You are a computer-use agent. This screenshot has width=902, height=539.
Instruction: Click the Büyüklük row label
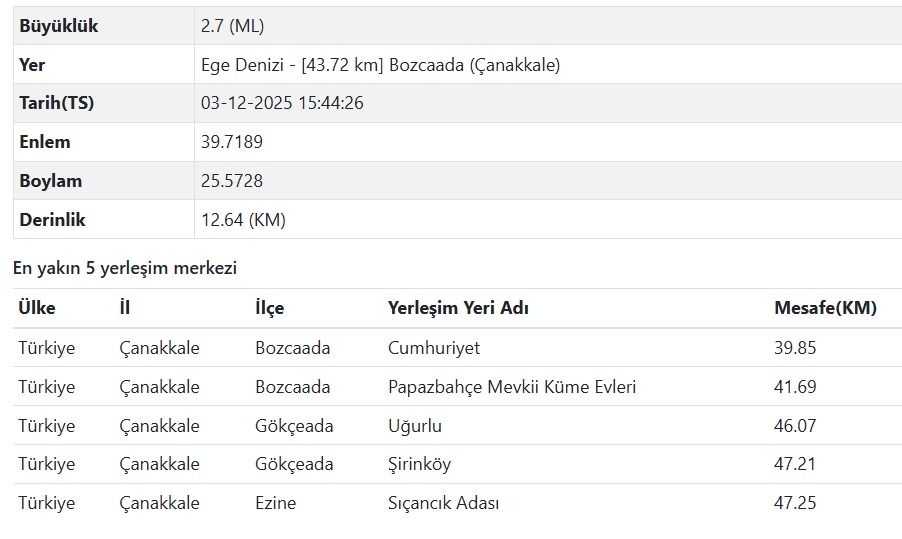[59, 27]
